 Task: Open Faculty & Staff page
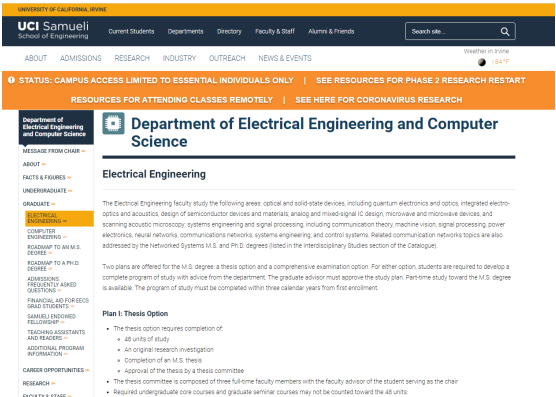pos(275,31)
